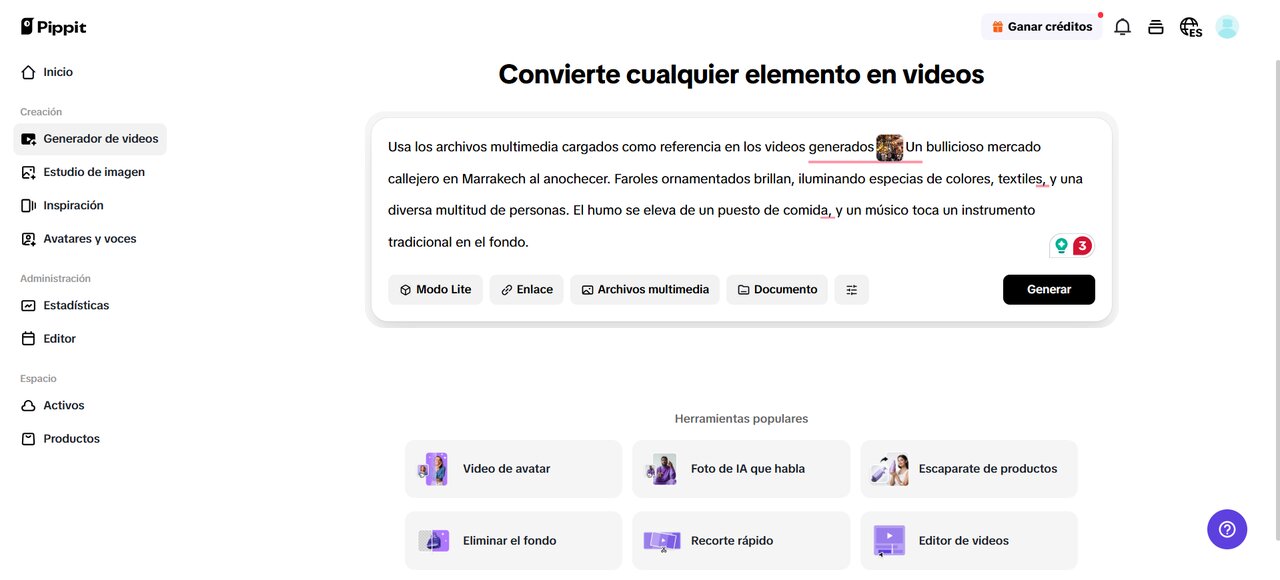This screenshot has width=1280, height=580.
Task: Open the language selector globe icon
Action: coord(1189,27)
